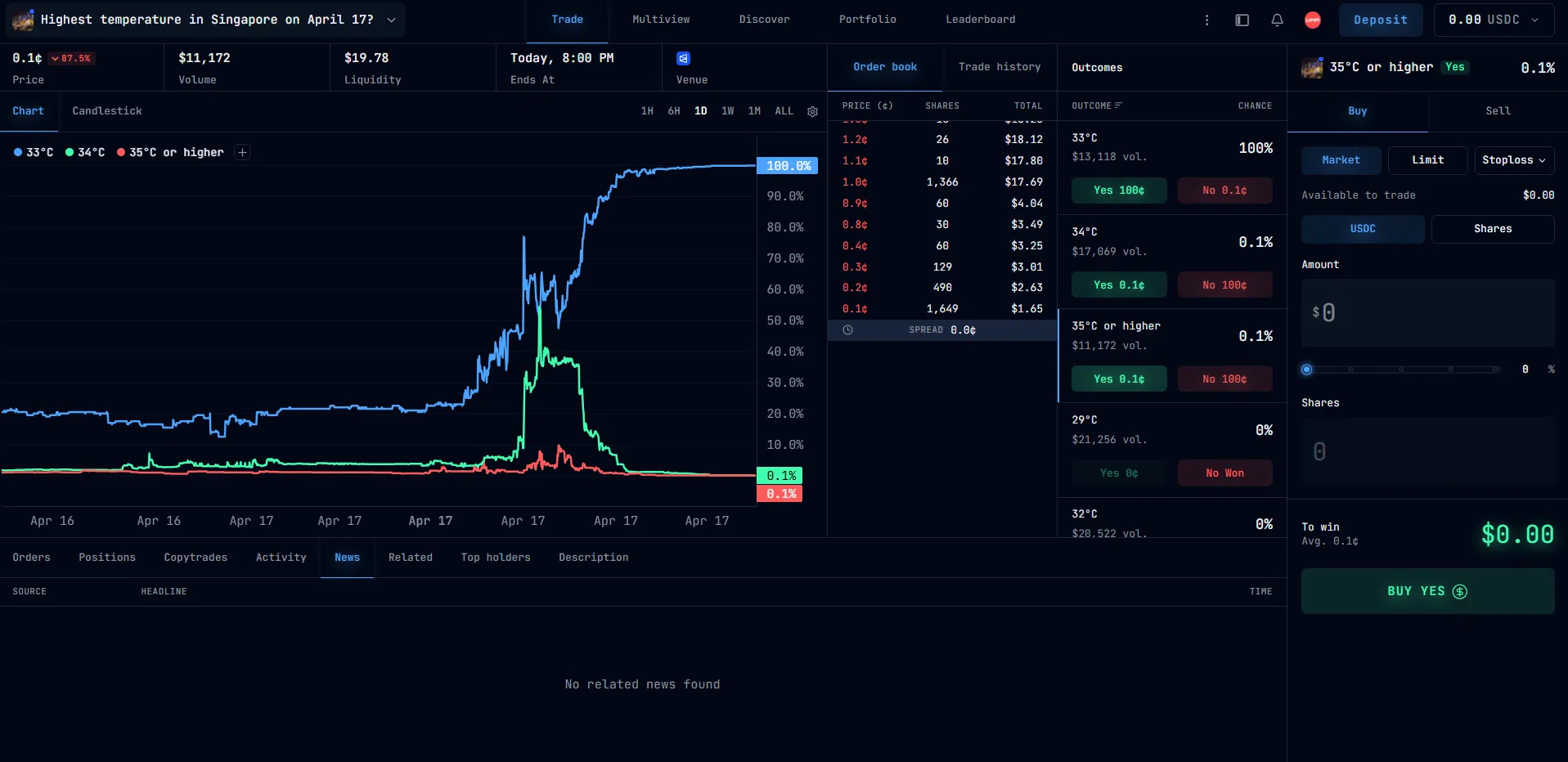Sort outcomes using the sort icon
The width and height of the screenshot is (1568, 762).
(x=1118, y=105)
